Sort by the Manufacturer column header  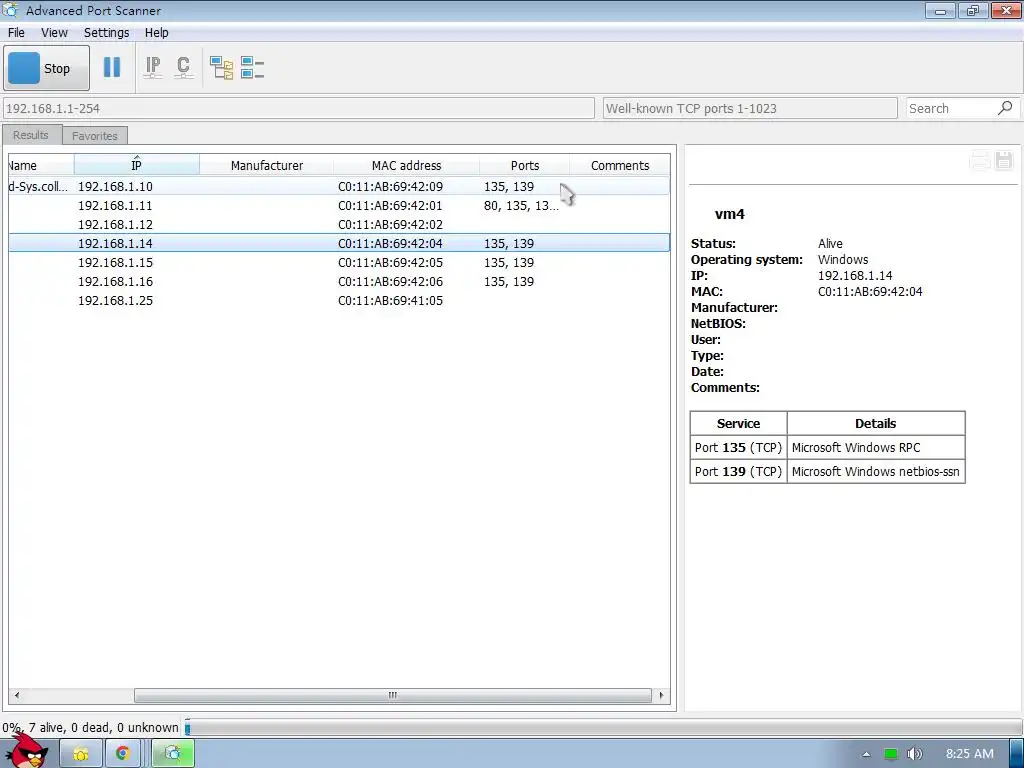point(266,165)
